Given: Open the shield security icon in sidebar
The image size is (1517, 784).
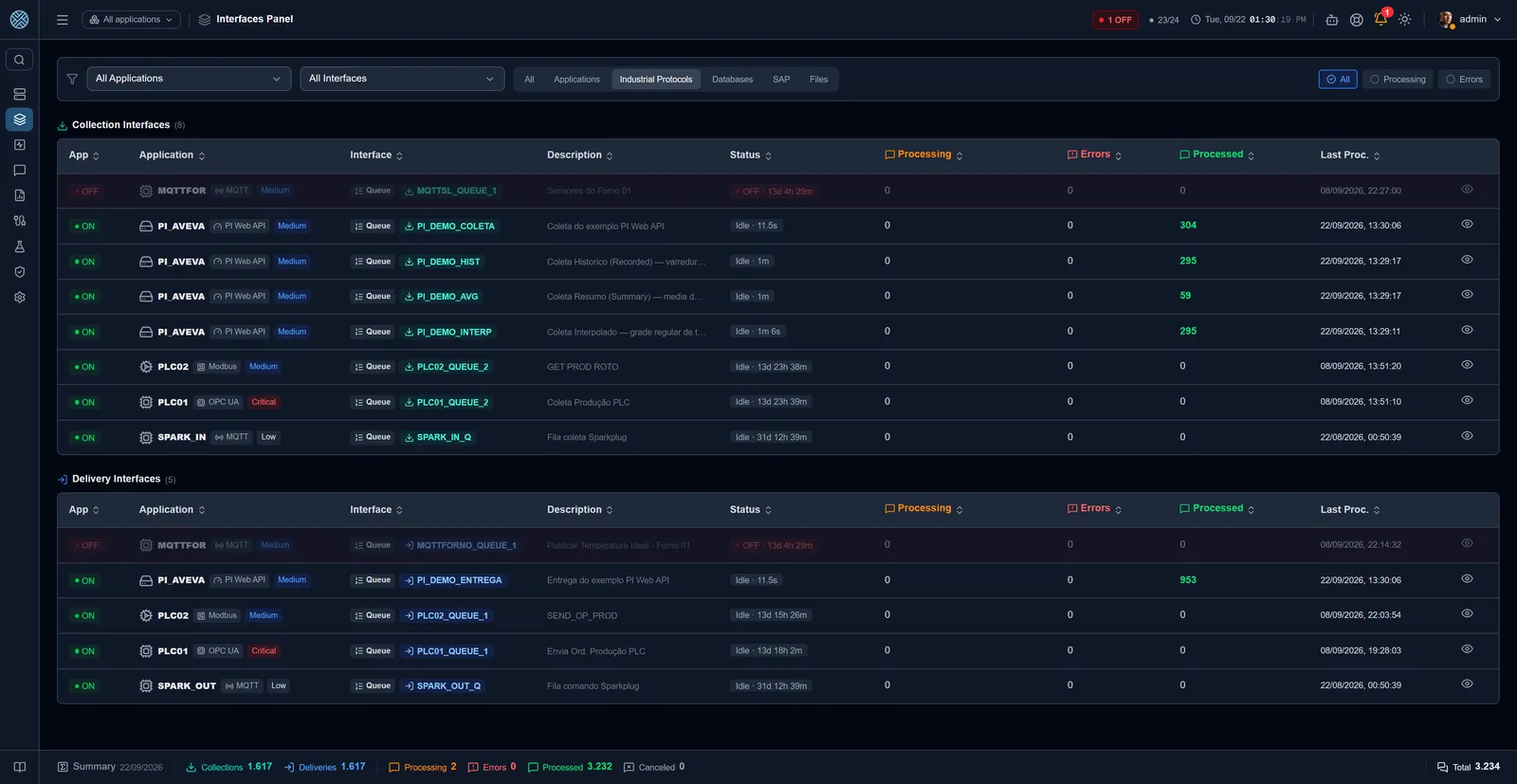Looking at the screenshot, I should click(x=19, y=272).
